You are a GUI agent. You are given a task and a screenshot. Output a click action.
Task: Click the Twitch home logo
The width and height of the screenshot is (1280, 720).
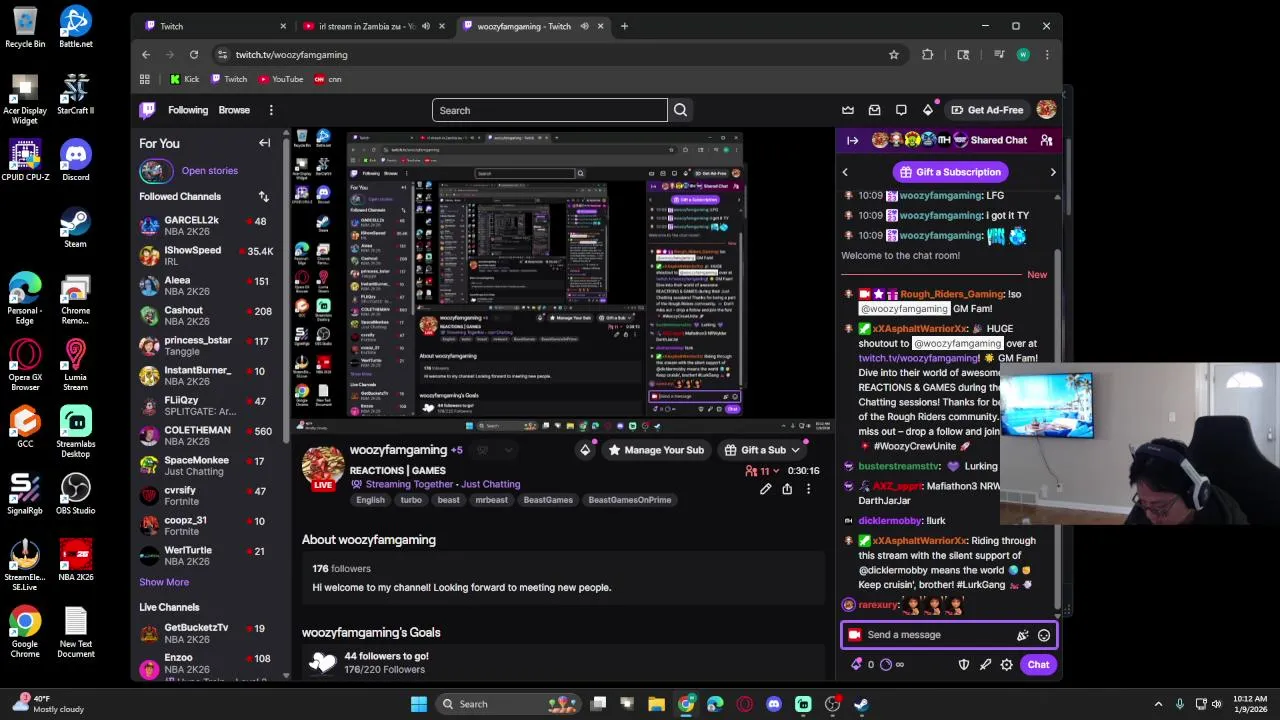pyautogui.click(x=148, y=110)
